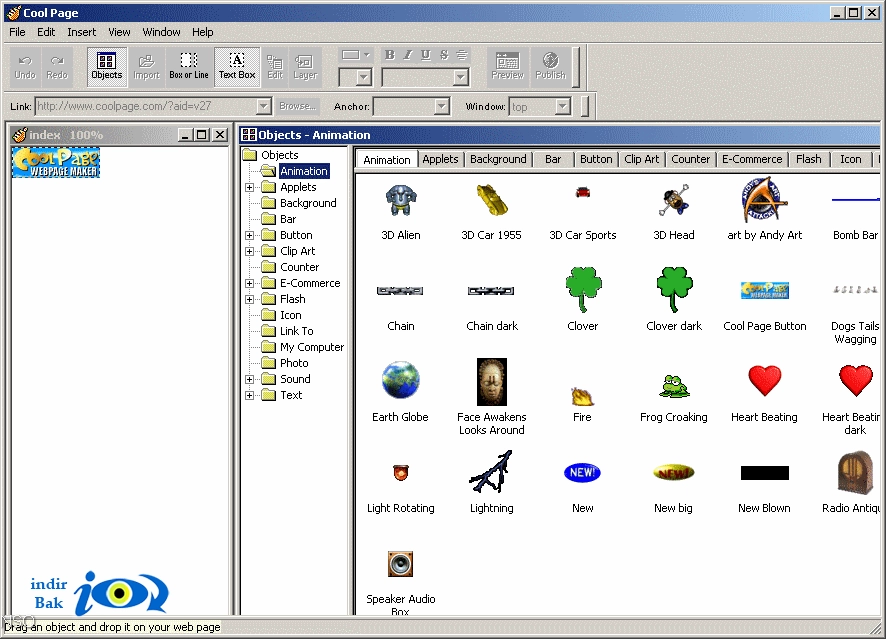Toggle bold text formatting
Image resolution: width=886 pixels, height=639 pixels.
(390, 55)
